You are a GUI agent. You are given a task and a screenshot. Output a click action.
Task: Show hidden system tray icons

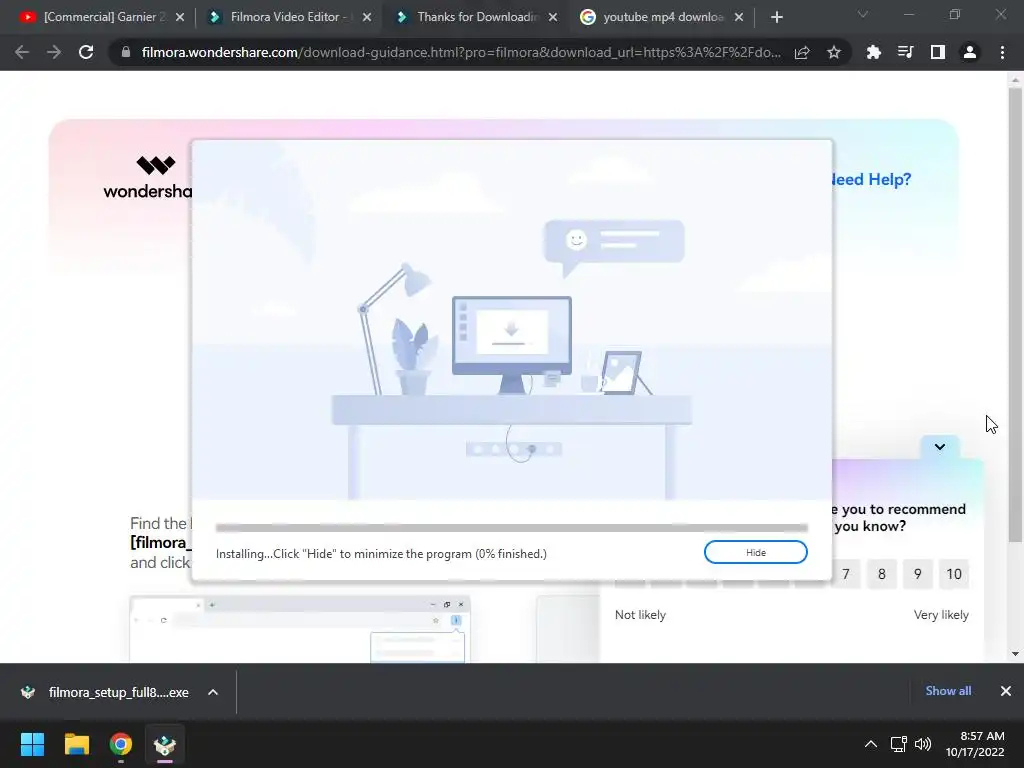[871, 744]
